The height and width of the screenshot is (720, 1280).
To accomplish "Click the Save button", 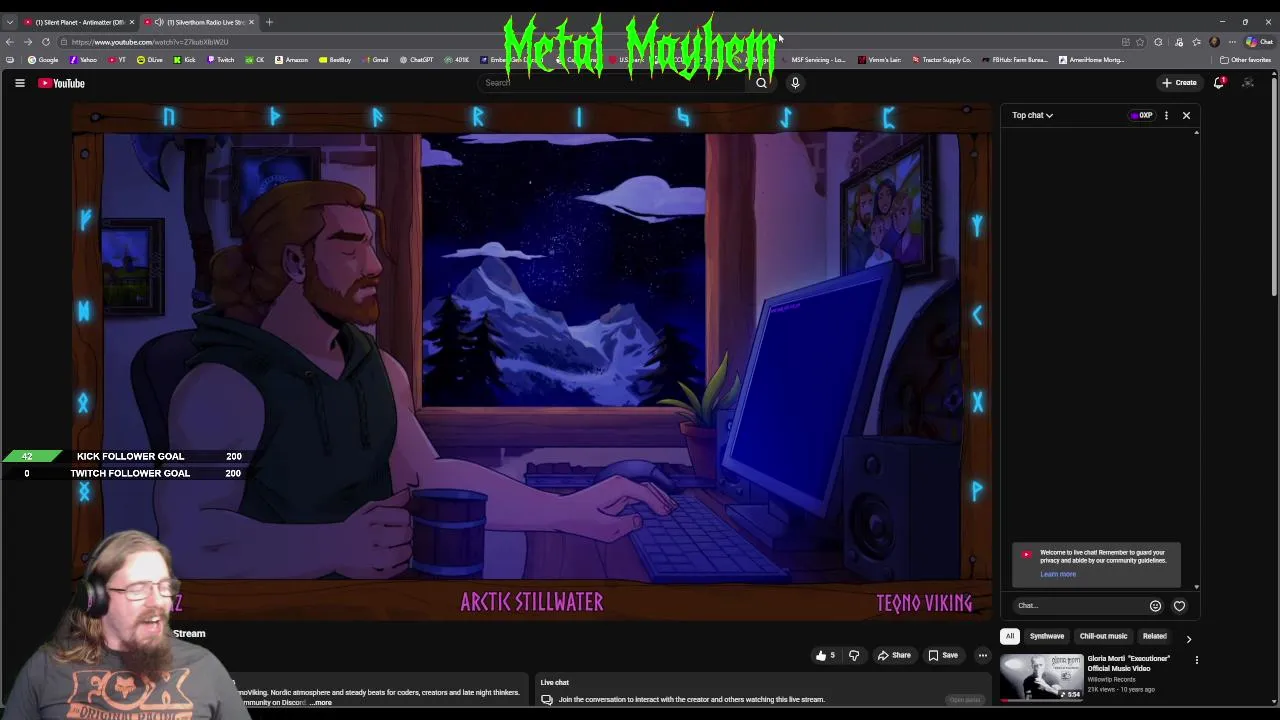I will (943, 656).
